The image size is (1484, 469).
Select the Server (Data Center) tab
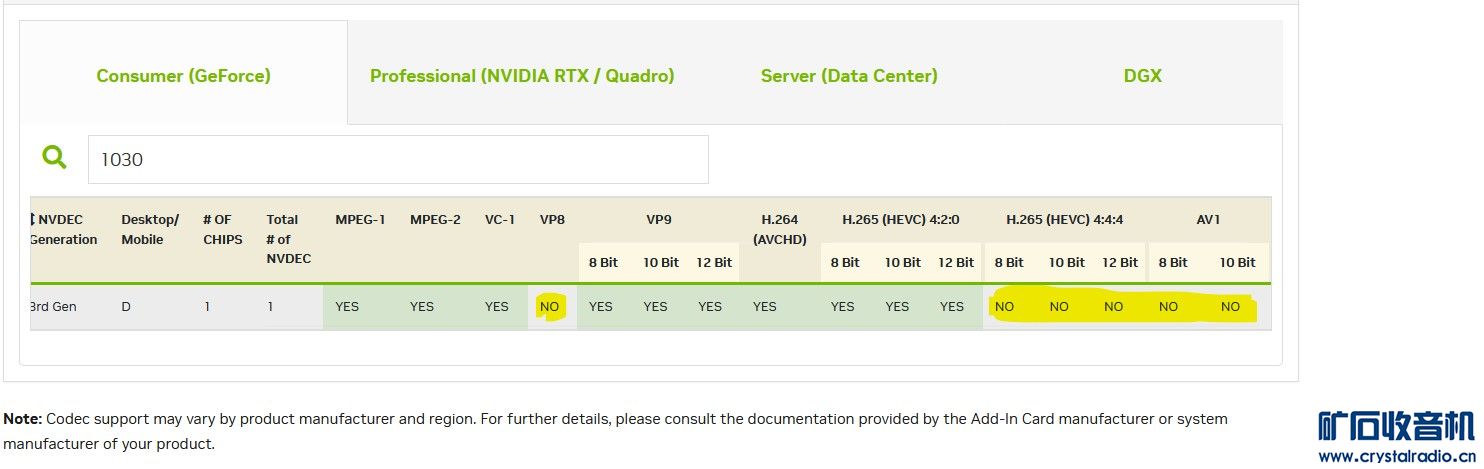pos(849,76)
